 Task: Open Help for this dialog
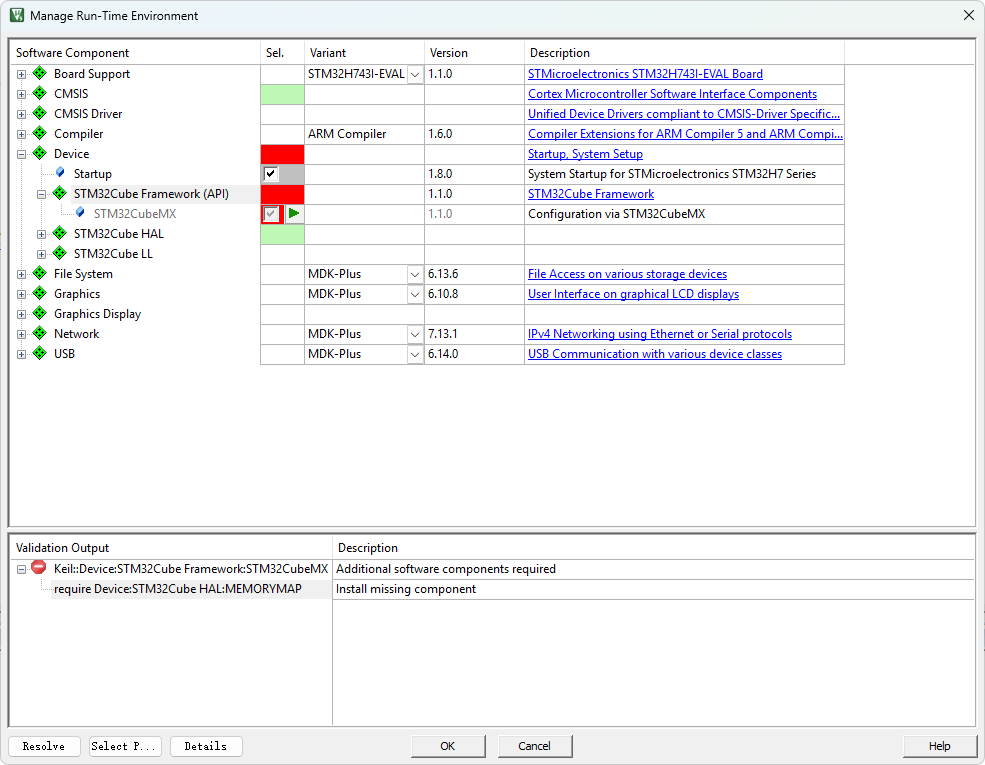tap(939, 746)
